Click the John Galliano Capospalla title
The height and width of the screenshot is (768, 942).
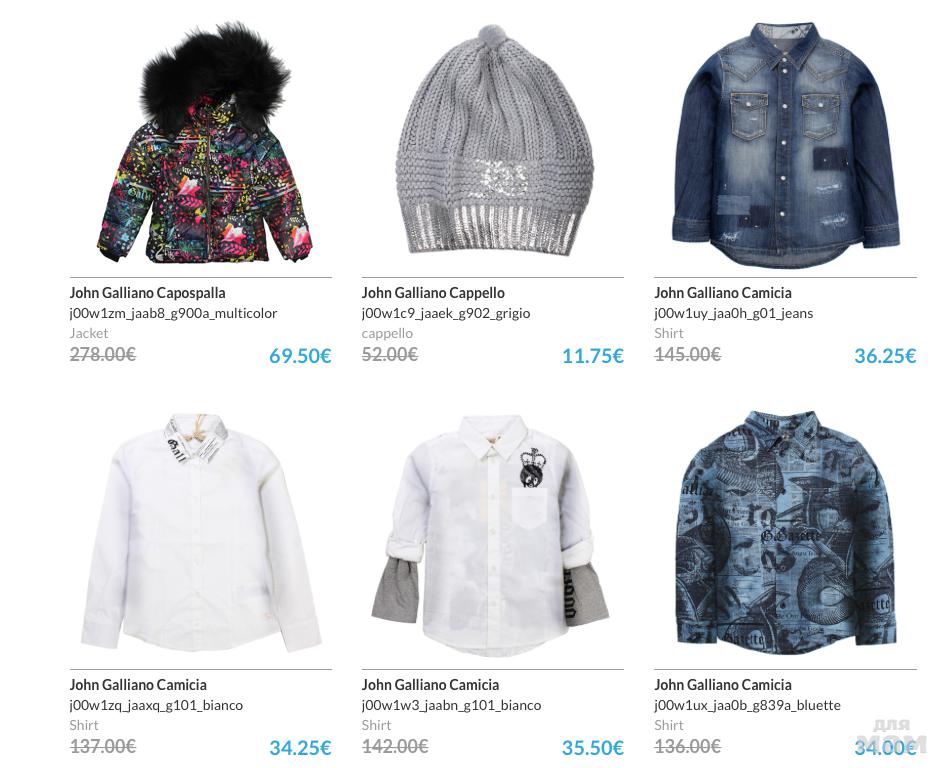tap(148, 293)
